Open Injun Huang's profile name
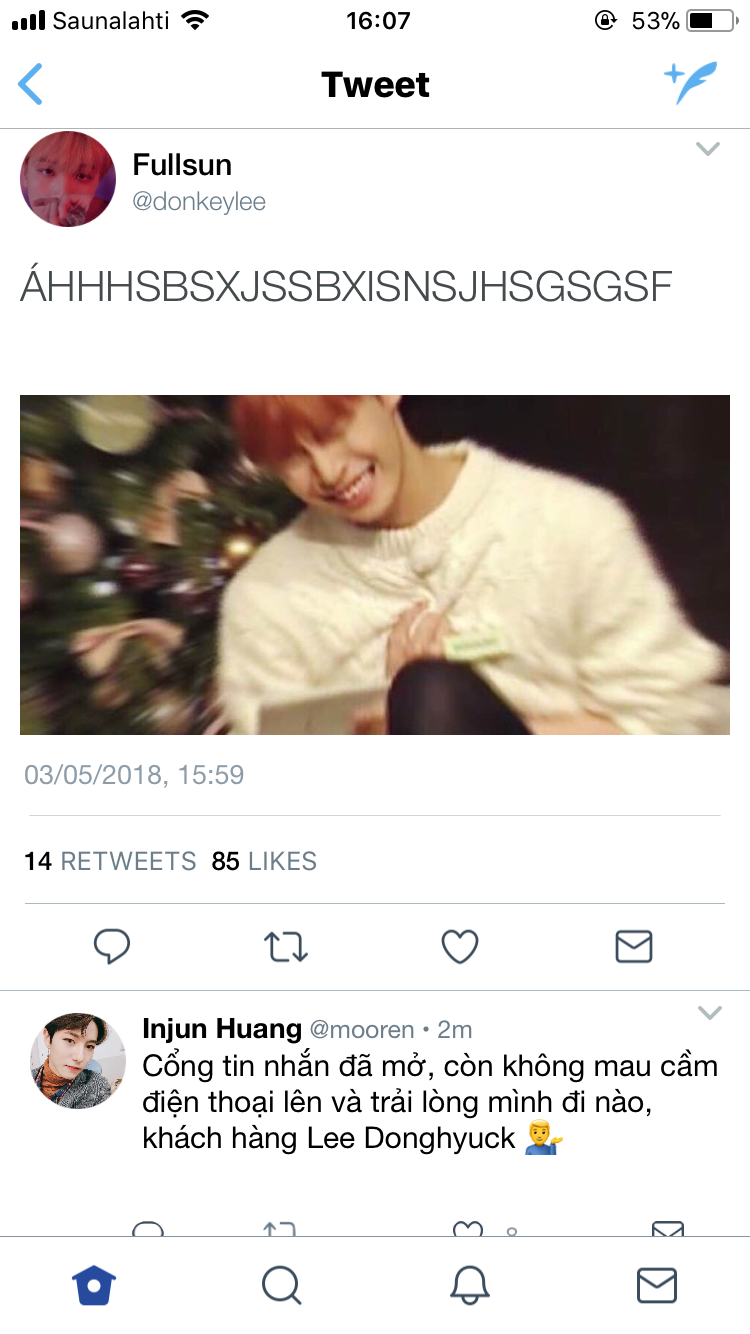This screenshot has width=750, height=1334. [x=222, y=1028]
